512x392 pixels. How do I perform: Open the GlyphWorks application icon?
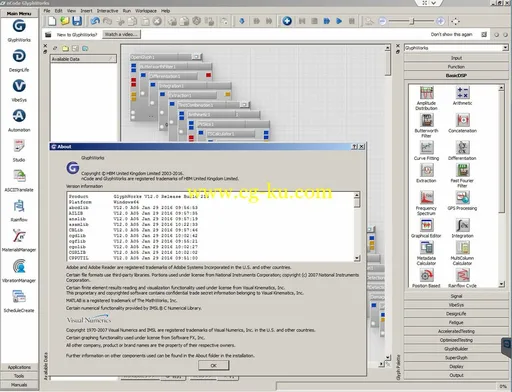coord(19,26)
